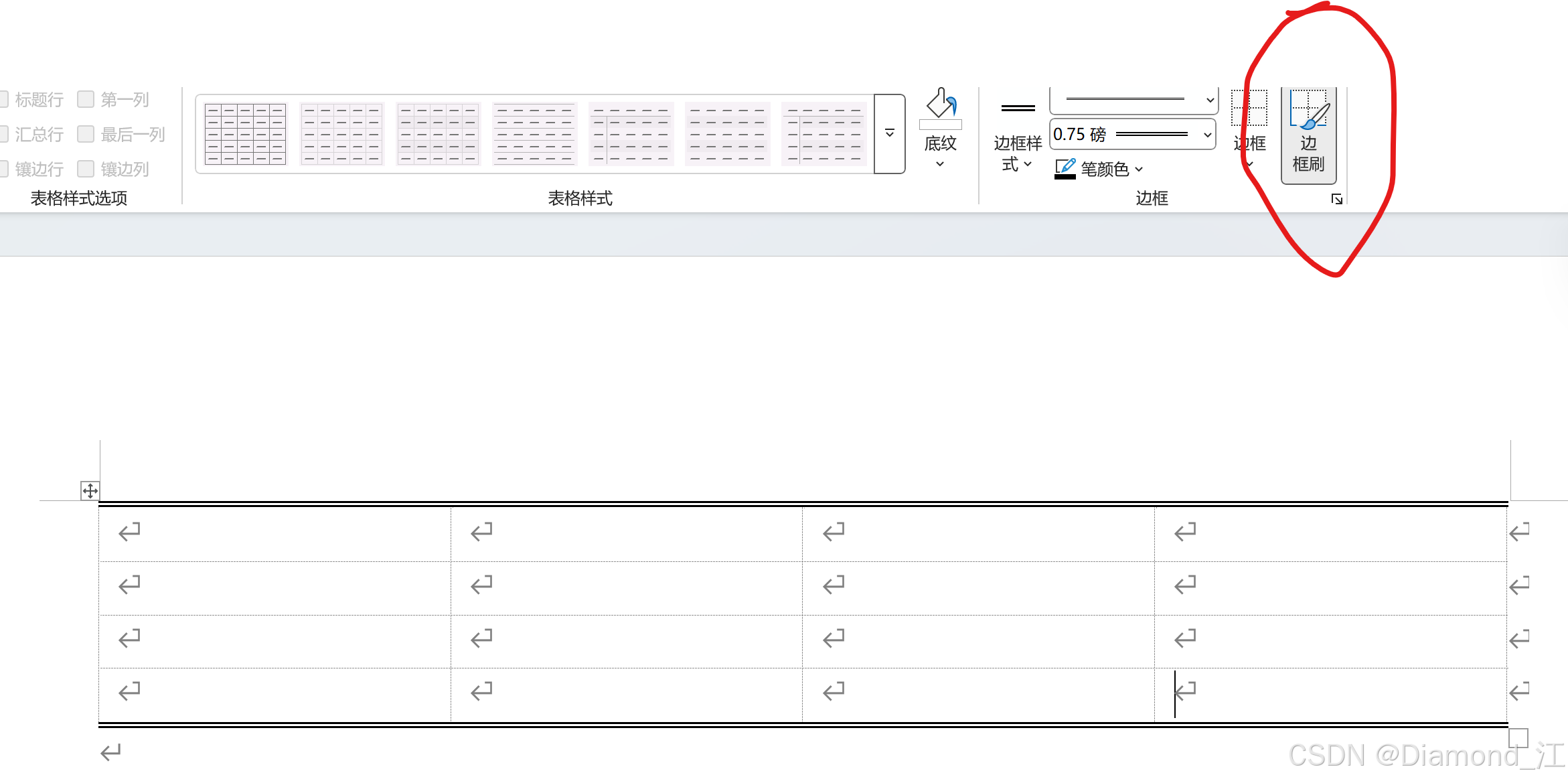Click the table resize handle at bottom-right

1518,737
